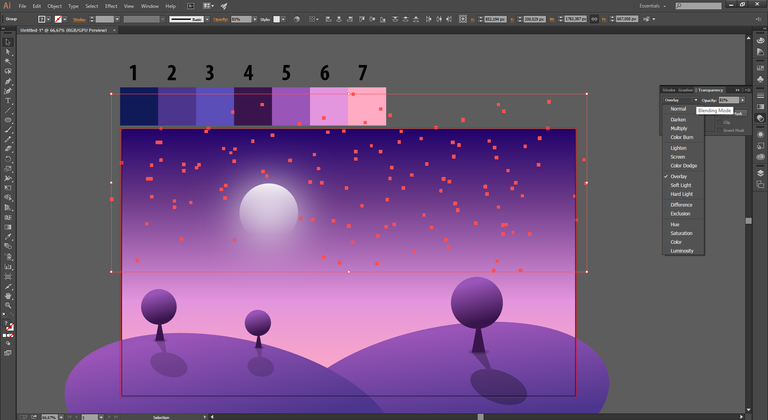Click the Isolate Selected Object icon
This screenshot has width=768, height=420.
pyautogui.click(x=647, y=19)
